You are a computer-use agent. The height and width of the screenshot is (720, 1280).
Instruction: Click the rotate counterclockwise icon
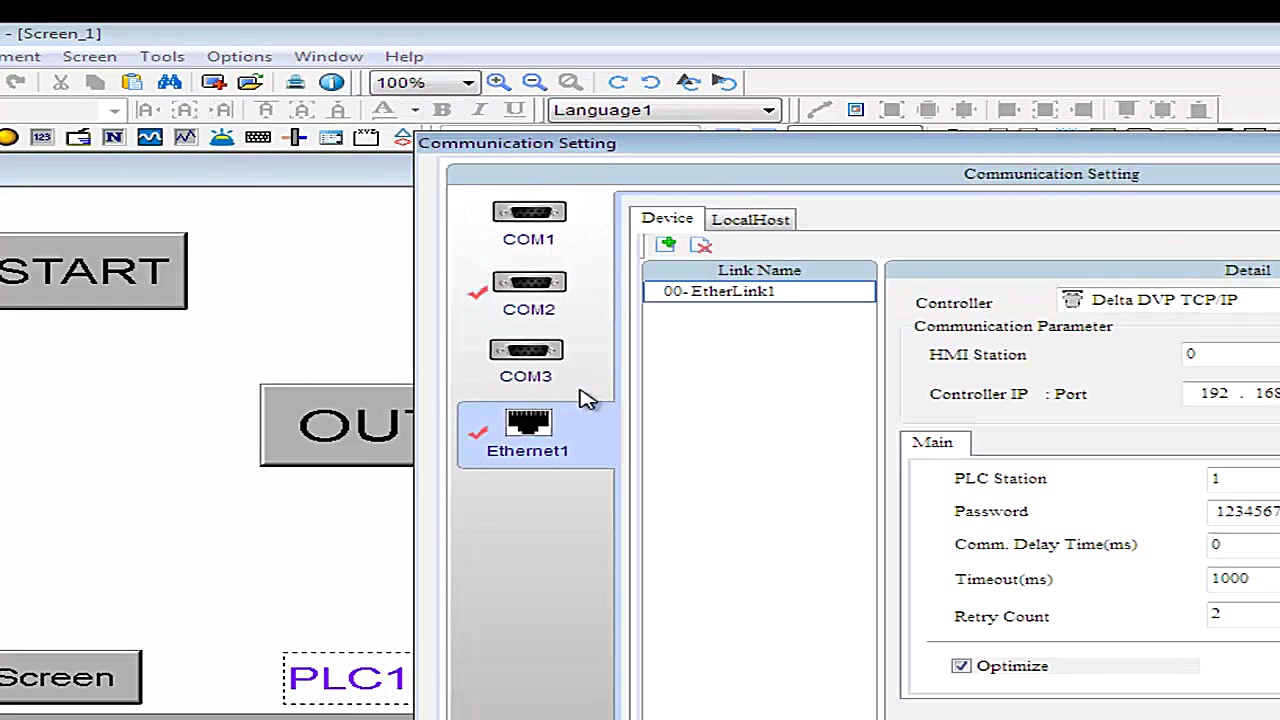651,82
